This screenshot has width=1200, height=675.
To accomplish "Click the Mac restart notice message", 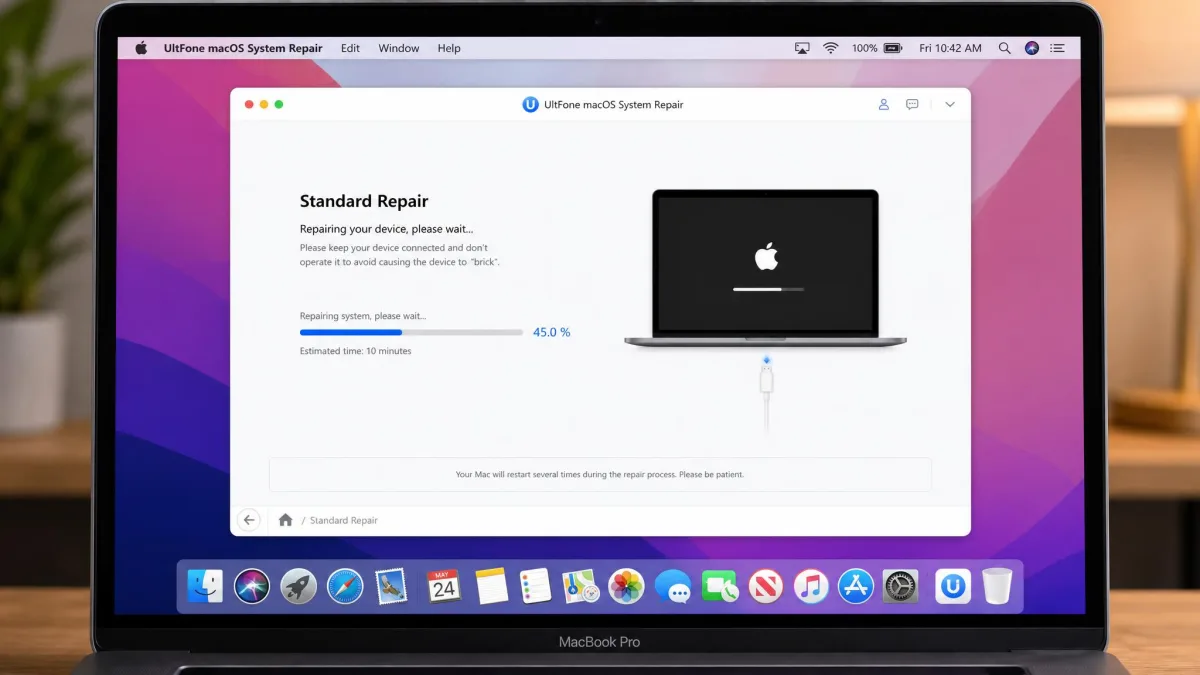I will pos(600,474).
